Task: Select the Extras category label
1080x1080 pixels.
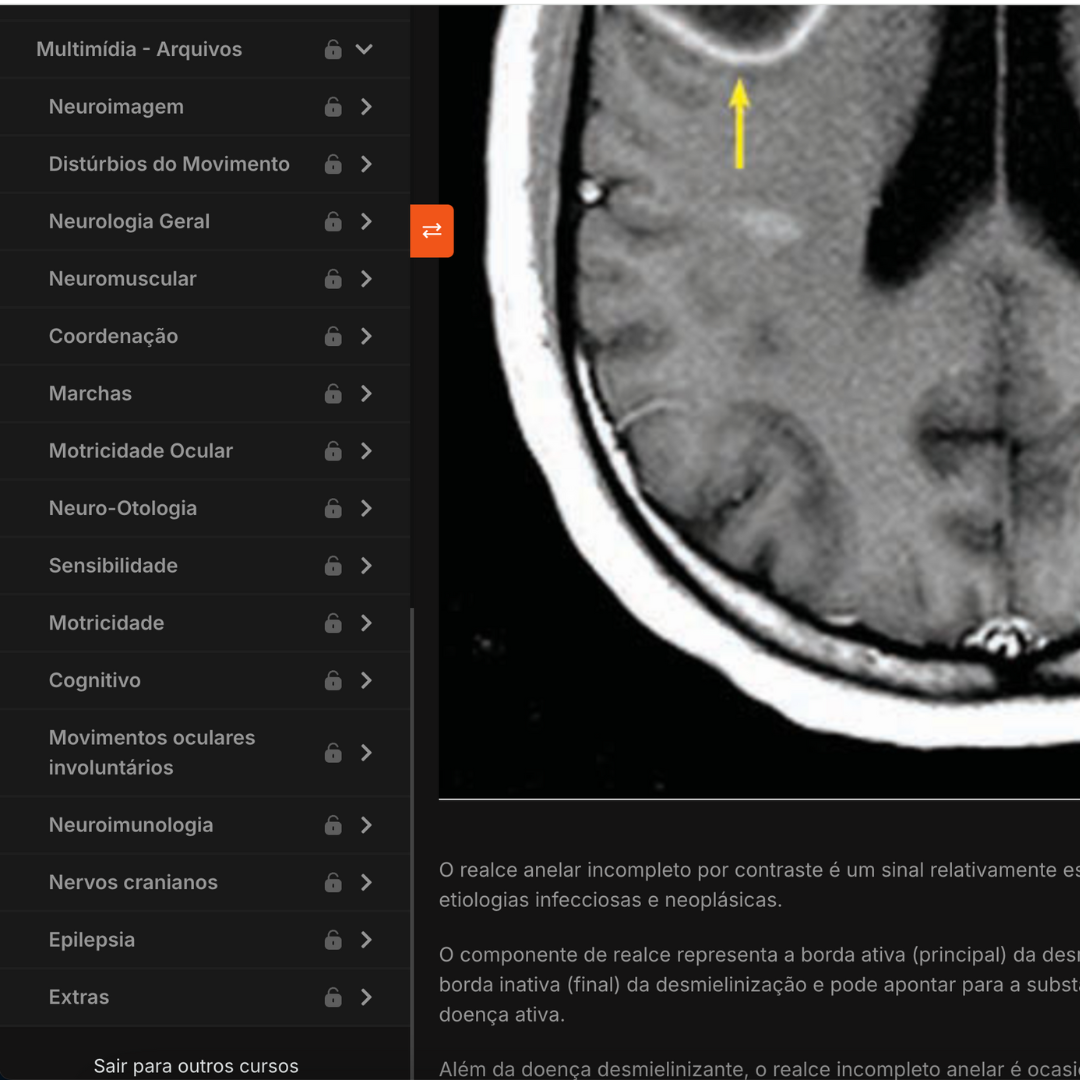Action: pos(79,997)
